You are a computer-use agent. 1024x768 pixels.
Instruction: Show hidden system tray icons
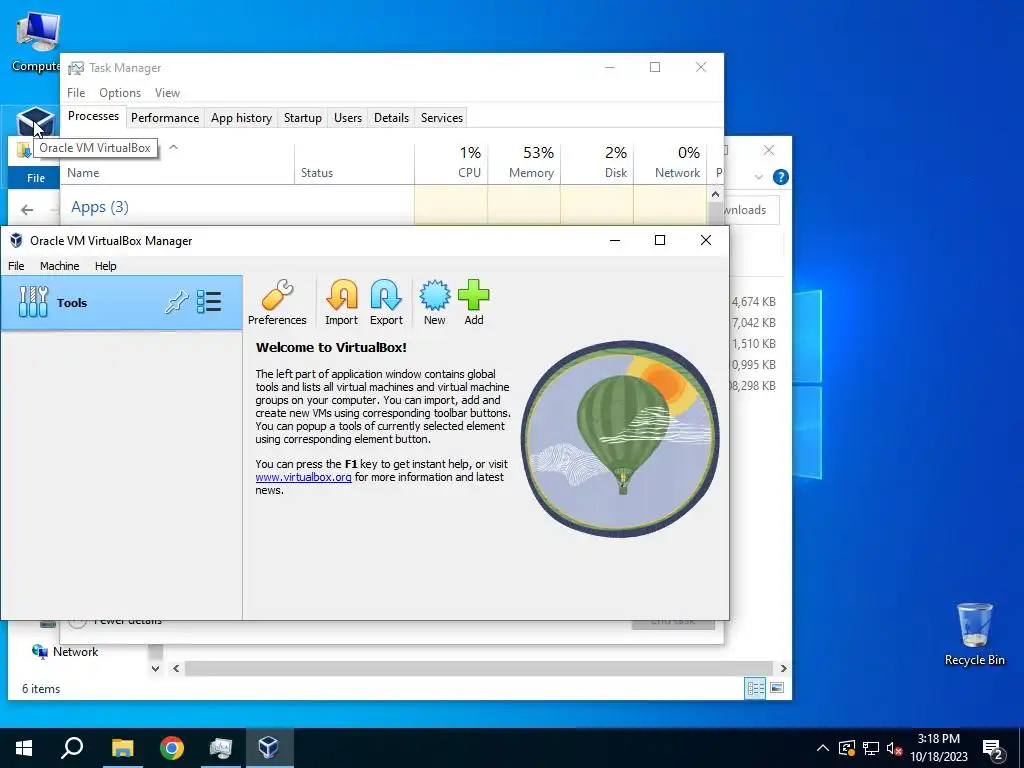pyautogui.click(x=823, y=748)
